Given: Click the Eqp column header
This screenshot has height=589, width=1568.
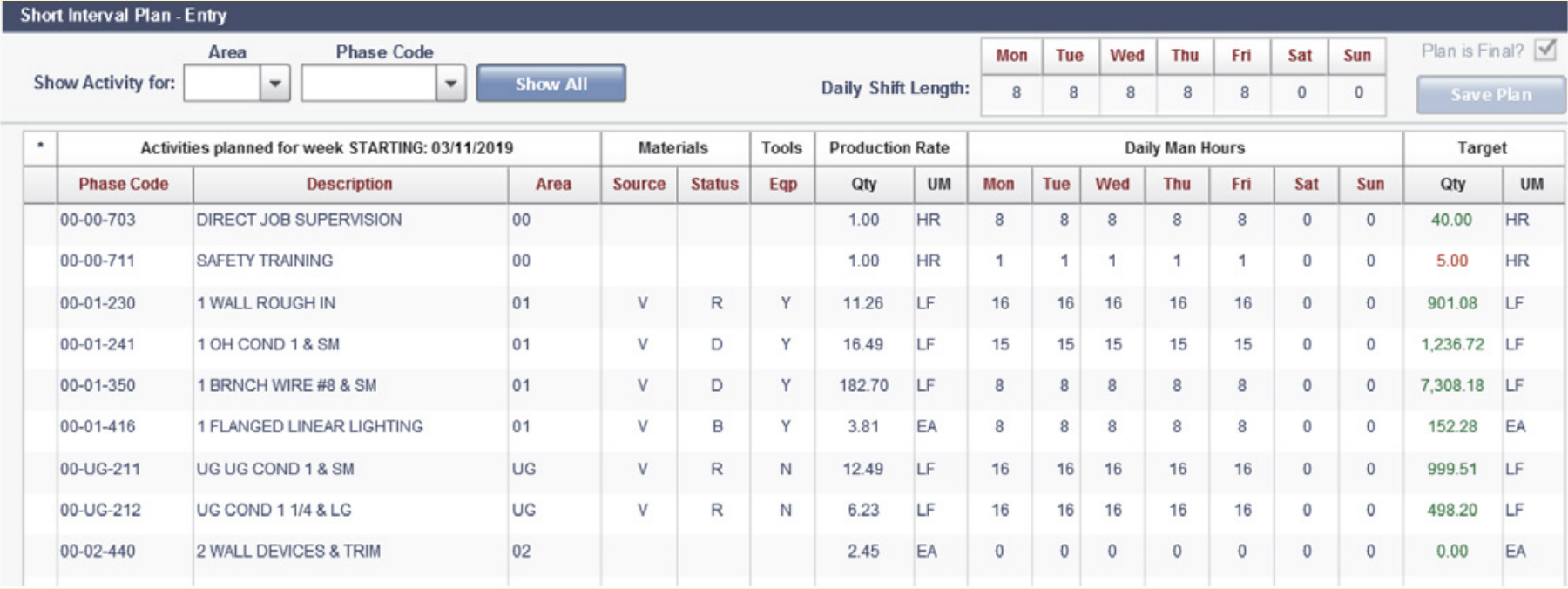Looking at the screenshot, I should click(x=783, y=185).
